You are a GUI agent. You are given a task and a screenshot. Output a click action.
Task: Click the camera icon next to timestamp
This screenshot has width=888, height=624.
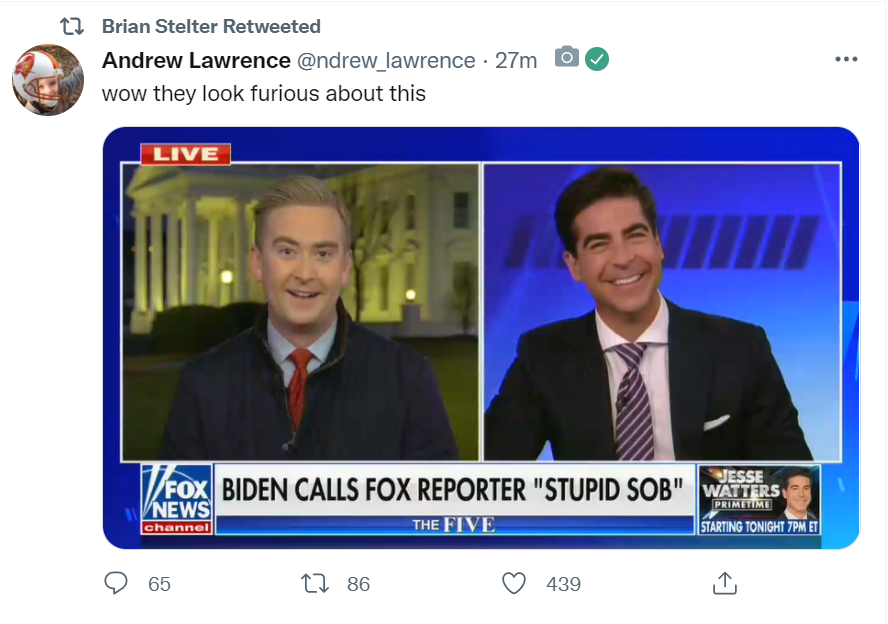click(x=567, y=57)
